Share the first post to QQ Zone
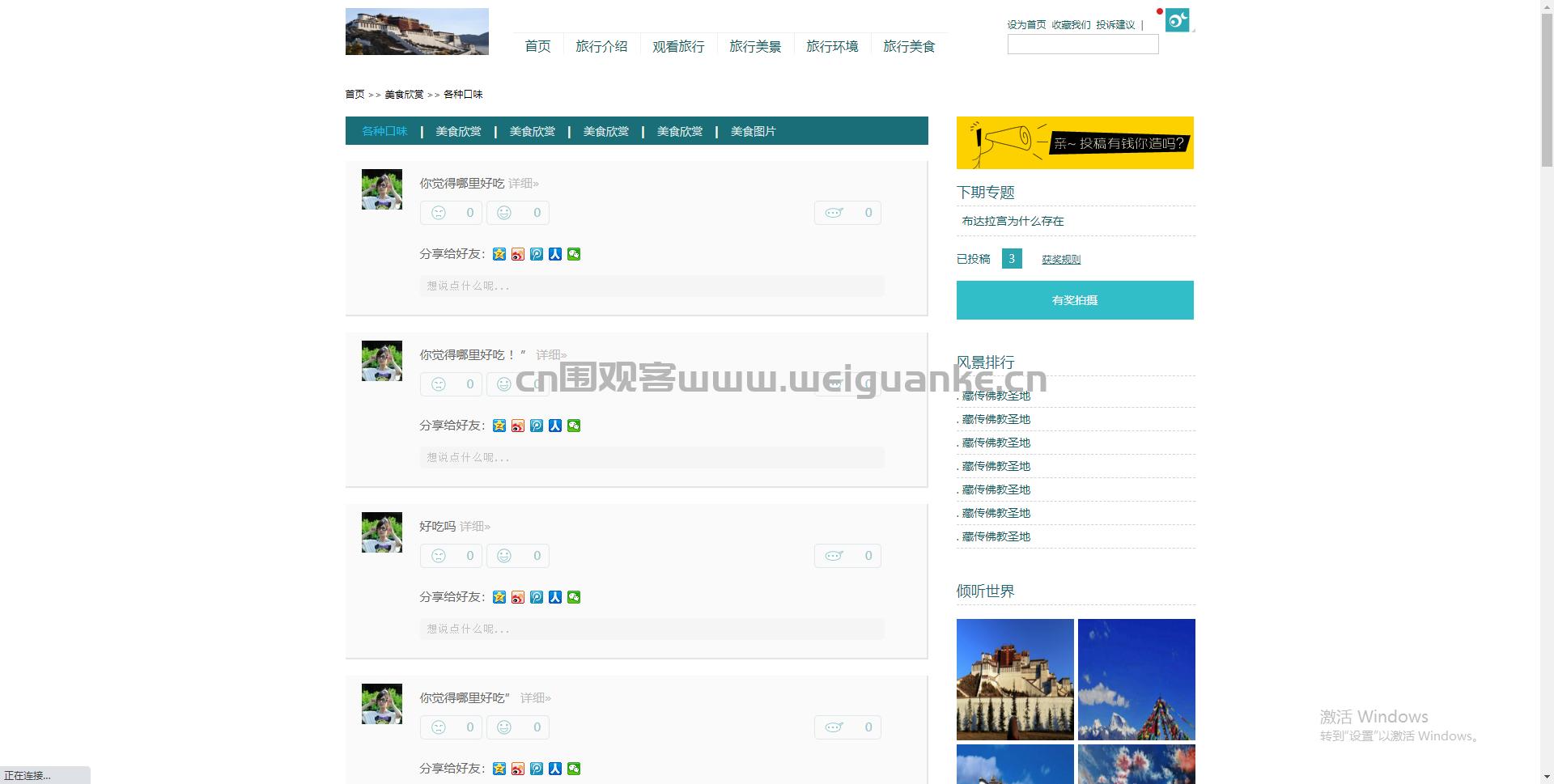The height and width of the screenshot is (784, 1554). pos(499,253)
